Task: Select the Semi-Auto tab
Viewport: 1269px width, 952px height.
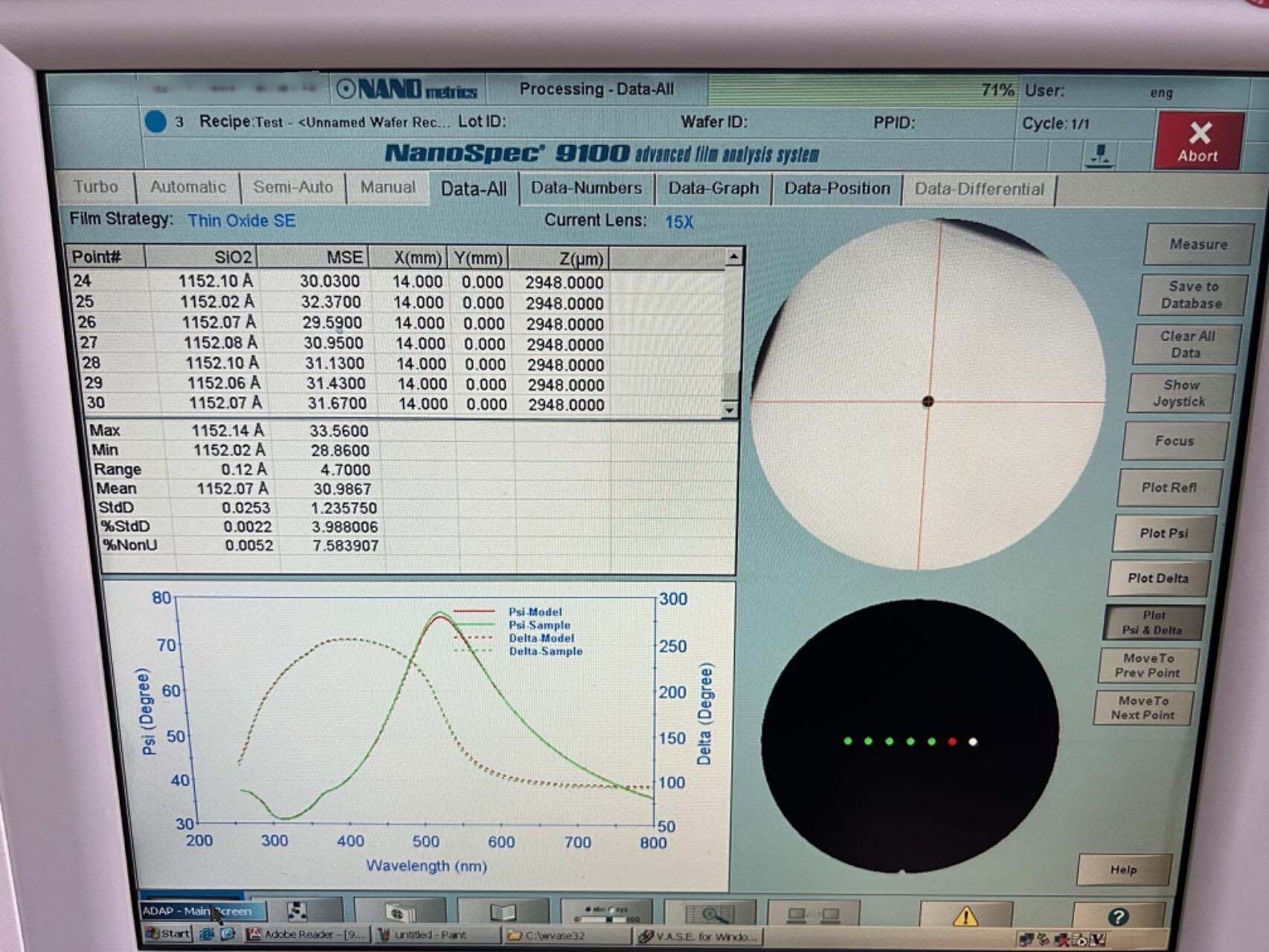Action: pos(293,187)
